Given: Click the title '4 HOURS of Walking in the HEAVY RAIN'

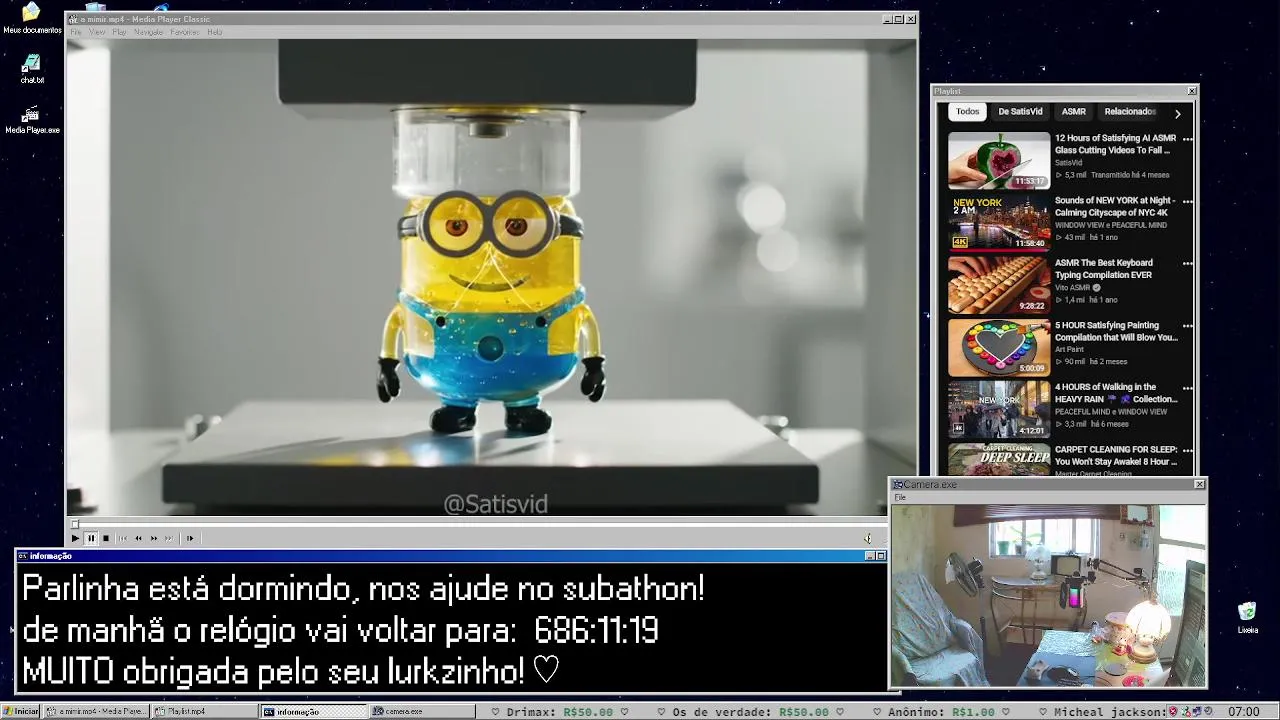Looking at the screenshot, I should point(1116,393).
